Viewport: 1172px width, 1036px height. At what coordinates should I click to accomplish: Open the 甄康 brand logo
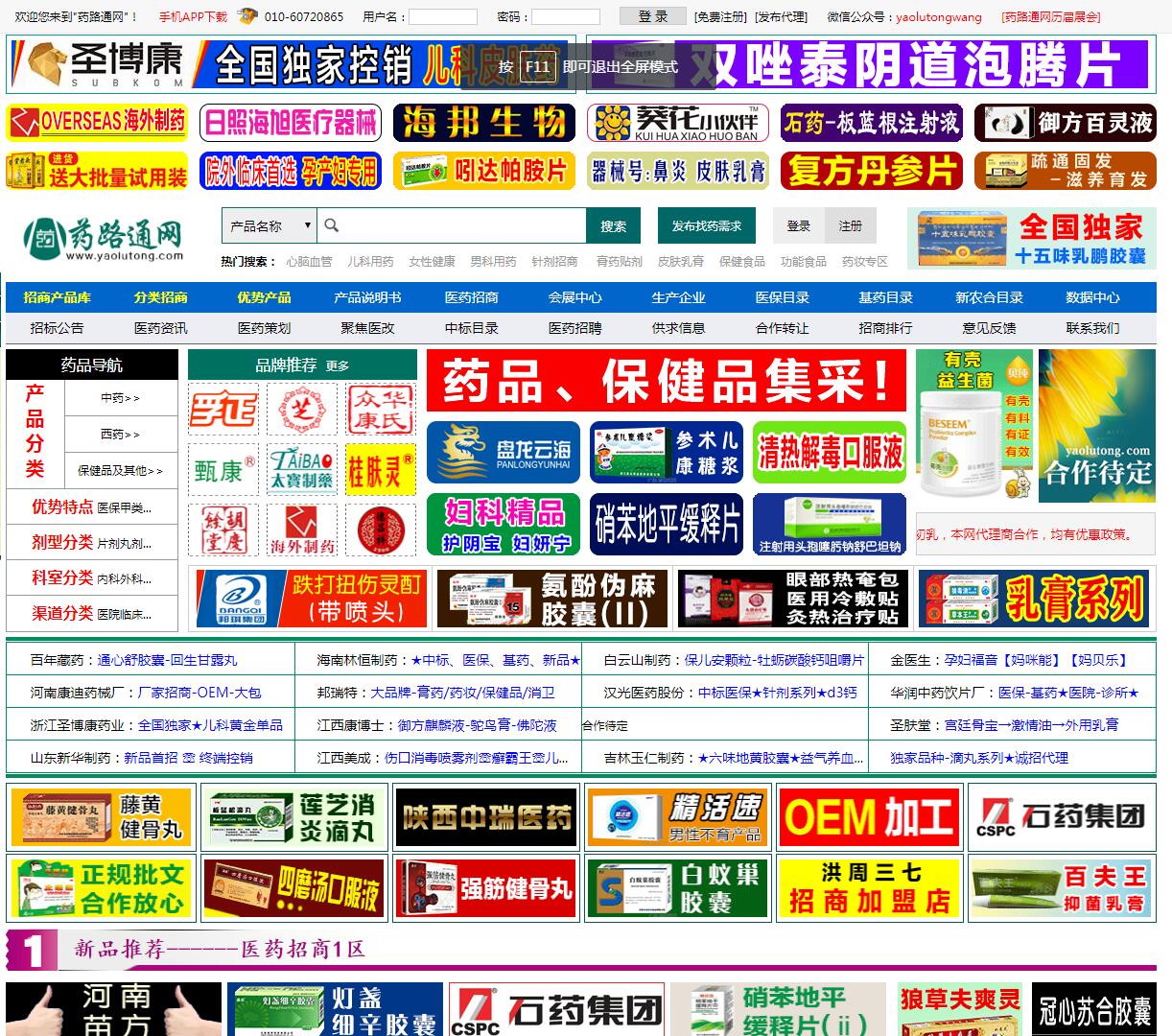[x=223, y=470]
